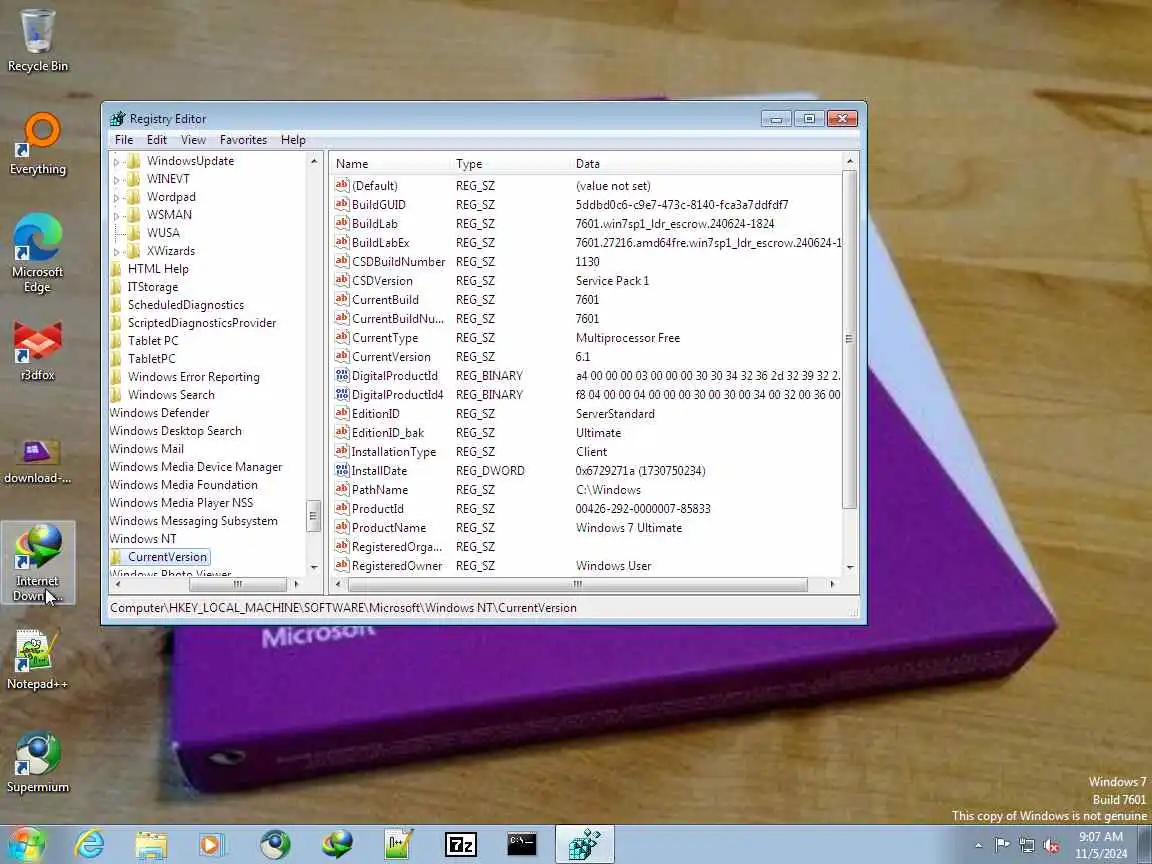
Task: Click the Action Center flag tray icon
Action: click(1001, 845)
